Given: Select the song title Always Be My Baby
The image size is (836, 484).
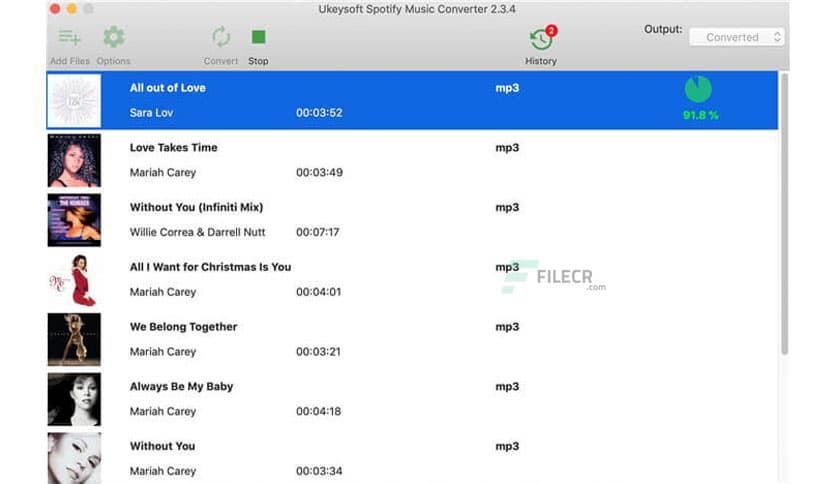Looking at the screenshot, I should [x=181, y=386].
